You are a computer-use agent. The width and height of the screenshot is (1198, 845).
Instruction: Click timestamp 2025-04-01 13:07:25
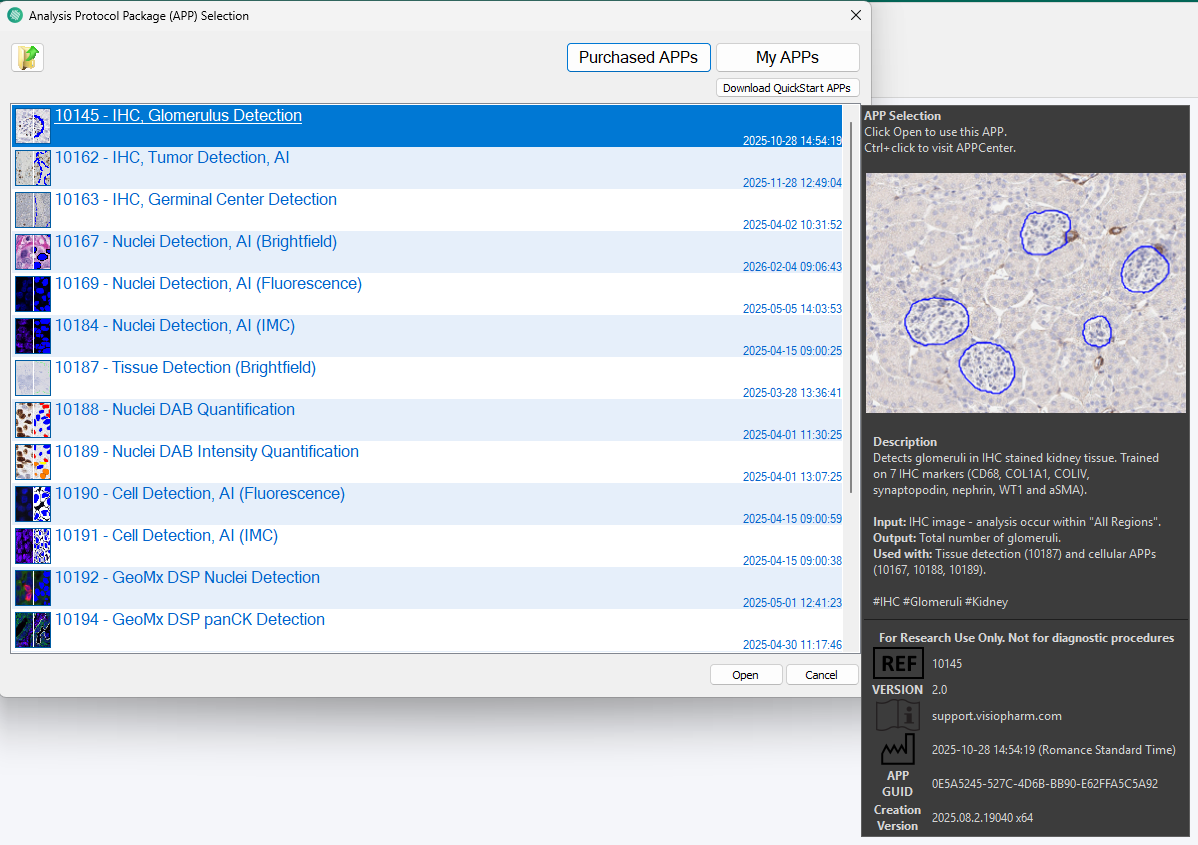792,477
